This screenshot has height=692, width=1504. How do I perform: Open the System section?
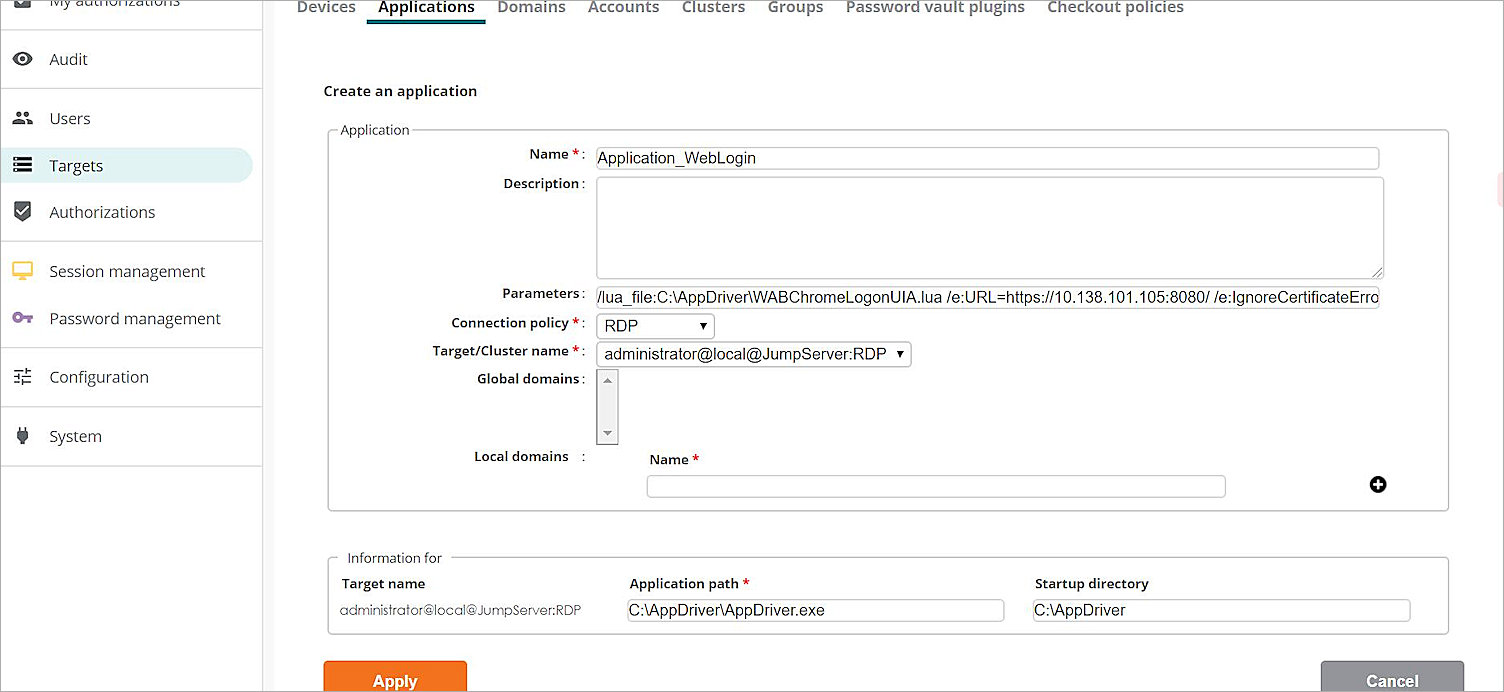75,436
